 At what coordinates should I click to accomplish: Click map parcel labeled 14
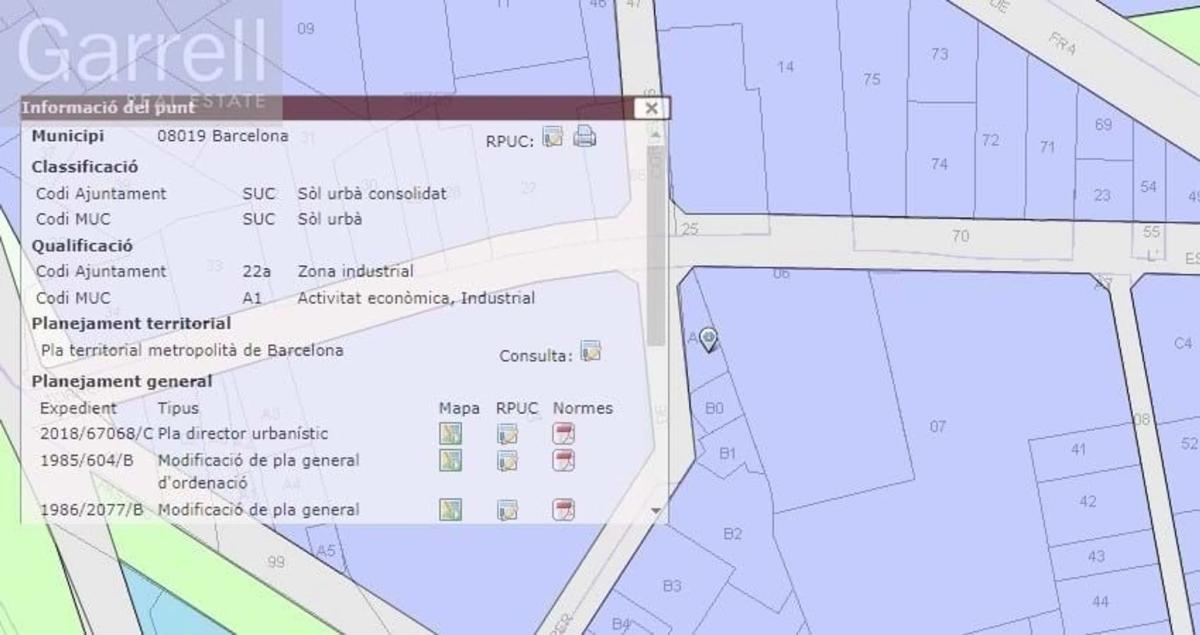click(x=786, y=67)
